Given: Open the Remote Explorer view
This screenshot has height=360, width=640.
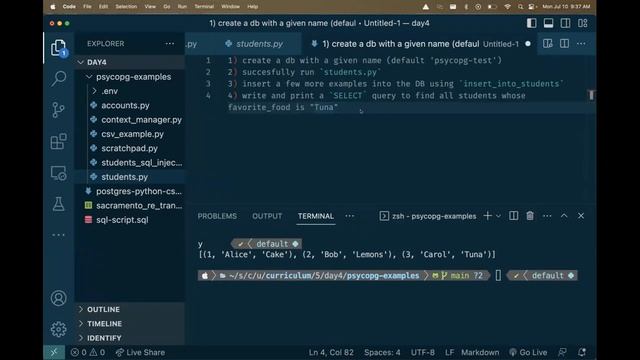Looking at the screenshot, I should click(58, 173).
